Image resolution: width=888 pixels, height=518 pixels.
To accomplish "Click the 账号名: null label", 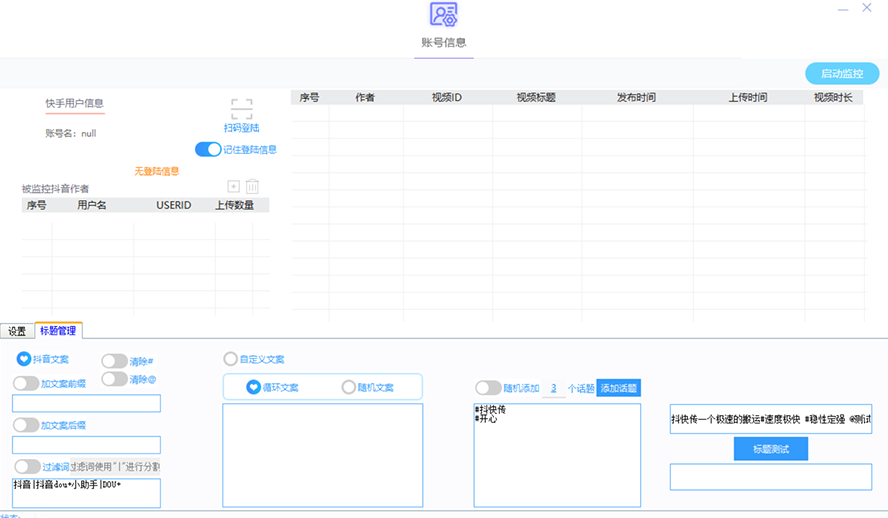I will coord(71,134).
